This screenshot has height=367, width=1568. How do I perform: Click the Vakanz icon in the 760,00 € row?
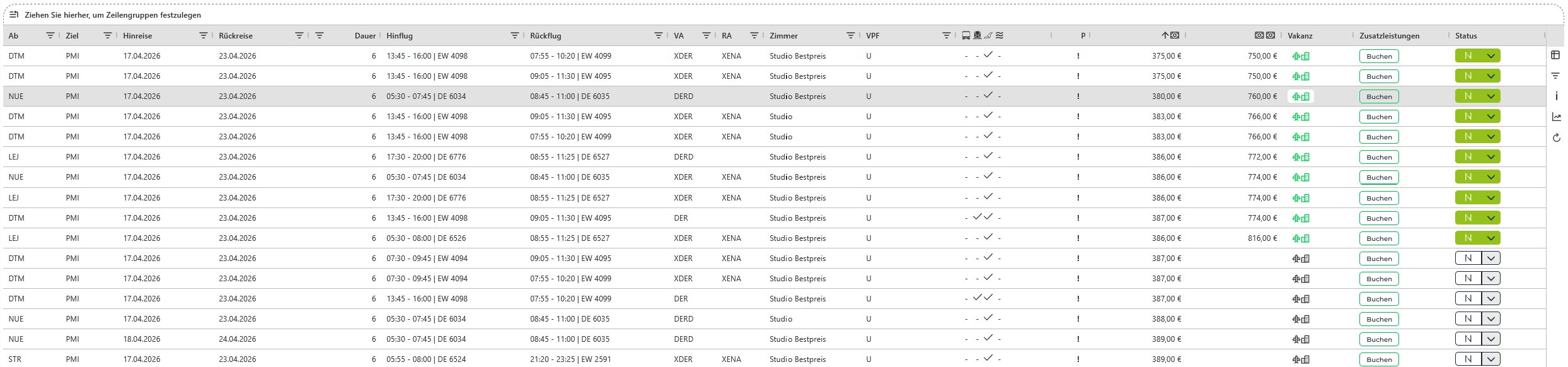coord(1301,96)
